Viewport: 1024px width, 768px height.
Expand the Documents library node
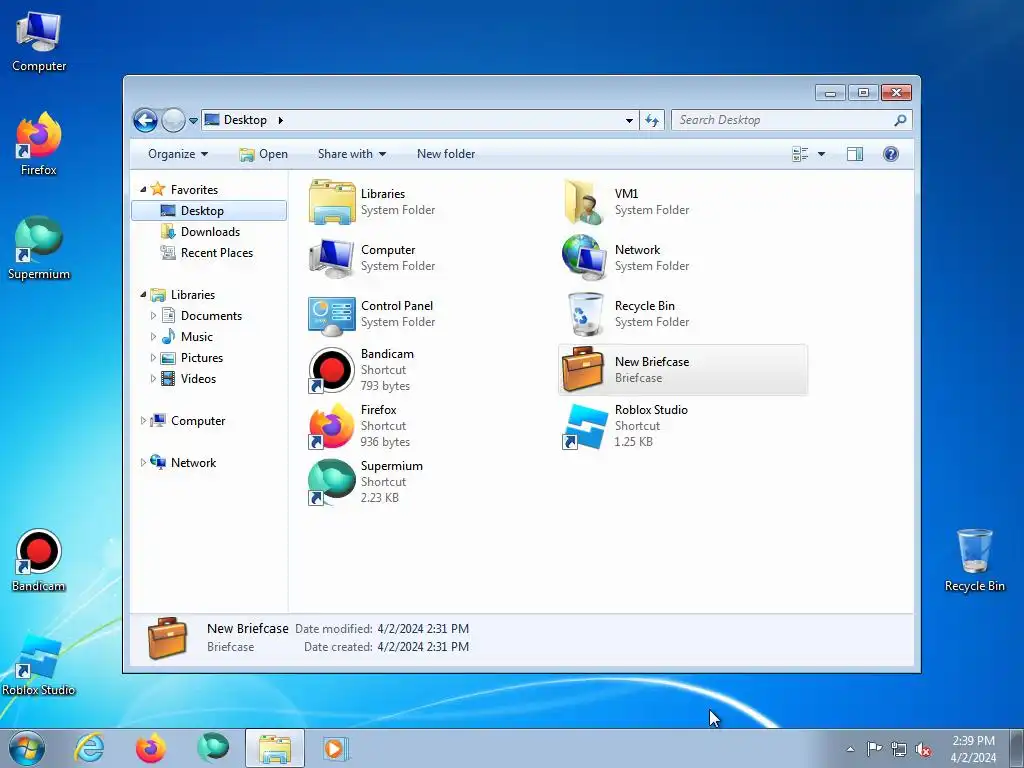[x=153, y=315]
